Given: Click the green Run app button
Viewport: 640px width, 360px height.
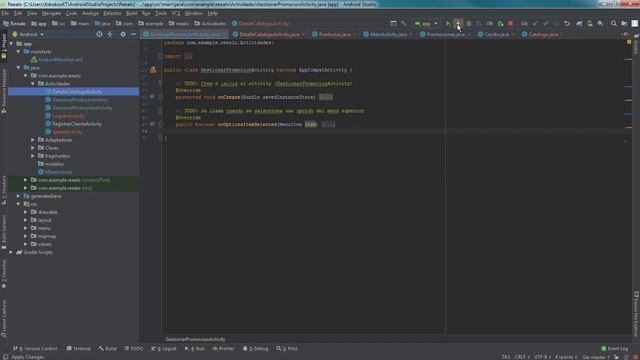Looking at the screenshot, I should click(448, 24).
